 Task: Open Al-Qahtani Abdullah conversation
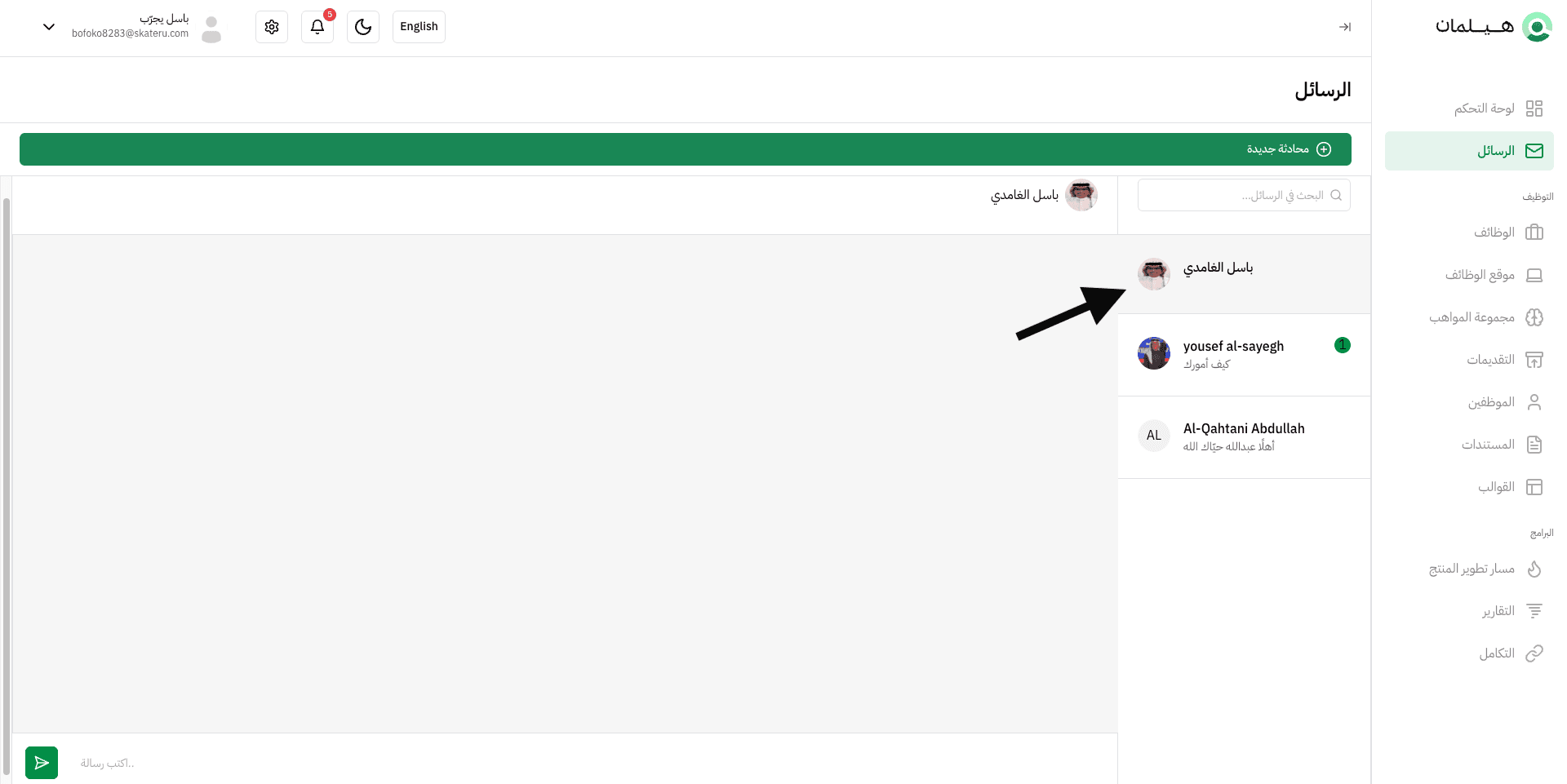click(x=1244, y=437)
